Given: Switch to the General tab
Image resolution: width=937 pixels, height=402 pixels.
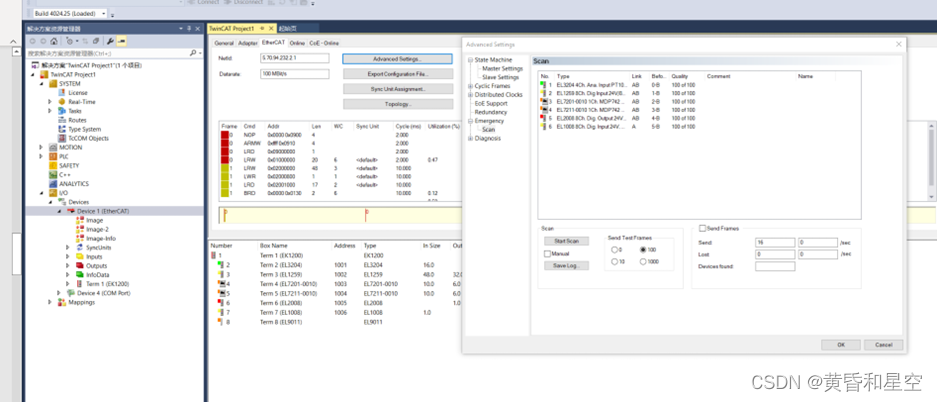Looking at the screenshot, I should (224, 43).
